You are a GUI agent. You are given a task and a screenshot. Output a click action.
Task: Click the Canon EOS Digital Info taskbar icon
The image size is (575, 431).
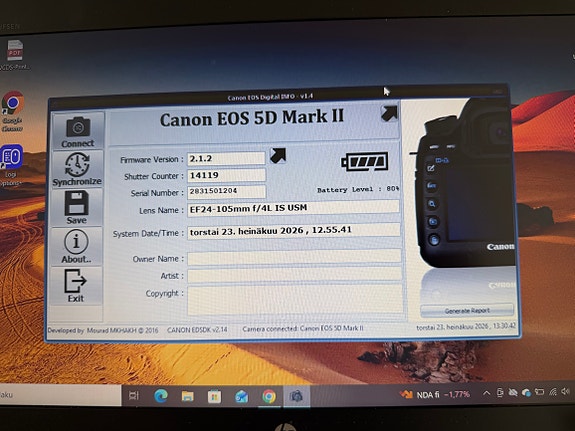point(296,396)
